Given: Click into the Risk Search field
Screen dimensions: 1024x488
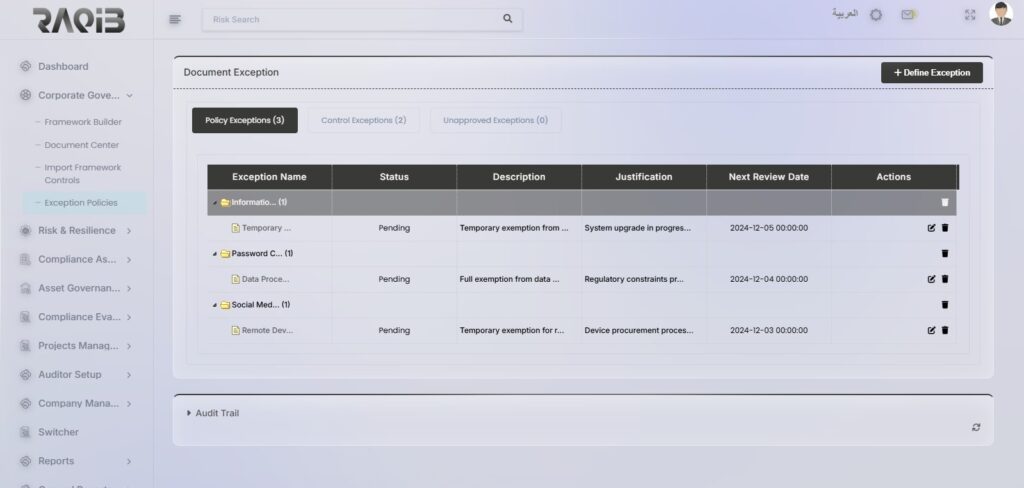Looking at the screenshot, I should point(350,19).
